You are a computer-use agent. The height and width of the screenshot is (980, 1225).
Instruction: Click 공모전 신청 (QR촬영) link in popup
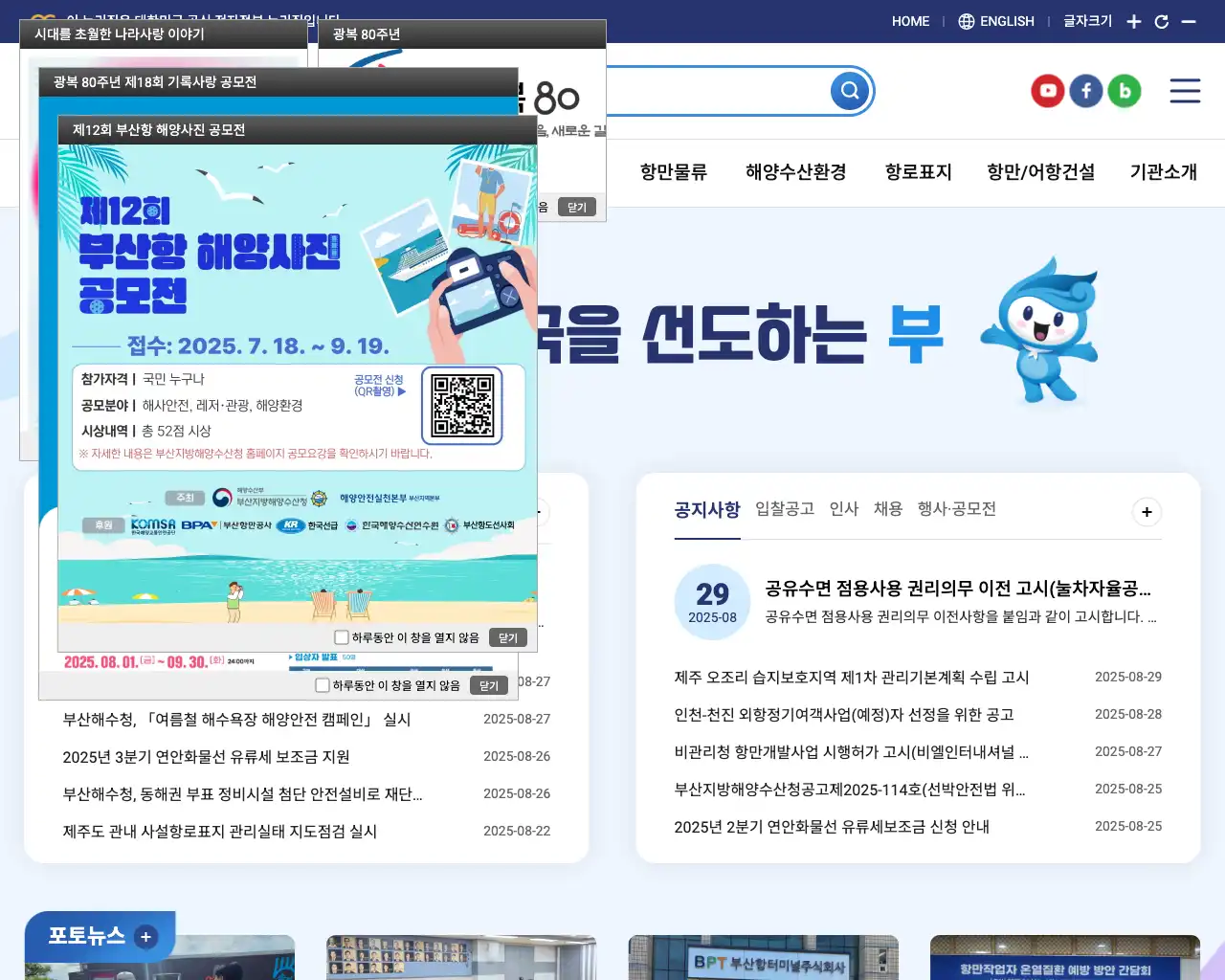(x=380, y=386)
